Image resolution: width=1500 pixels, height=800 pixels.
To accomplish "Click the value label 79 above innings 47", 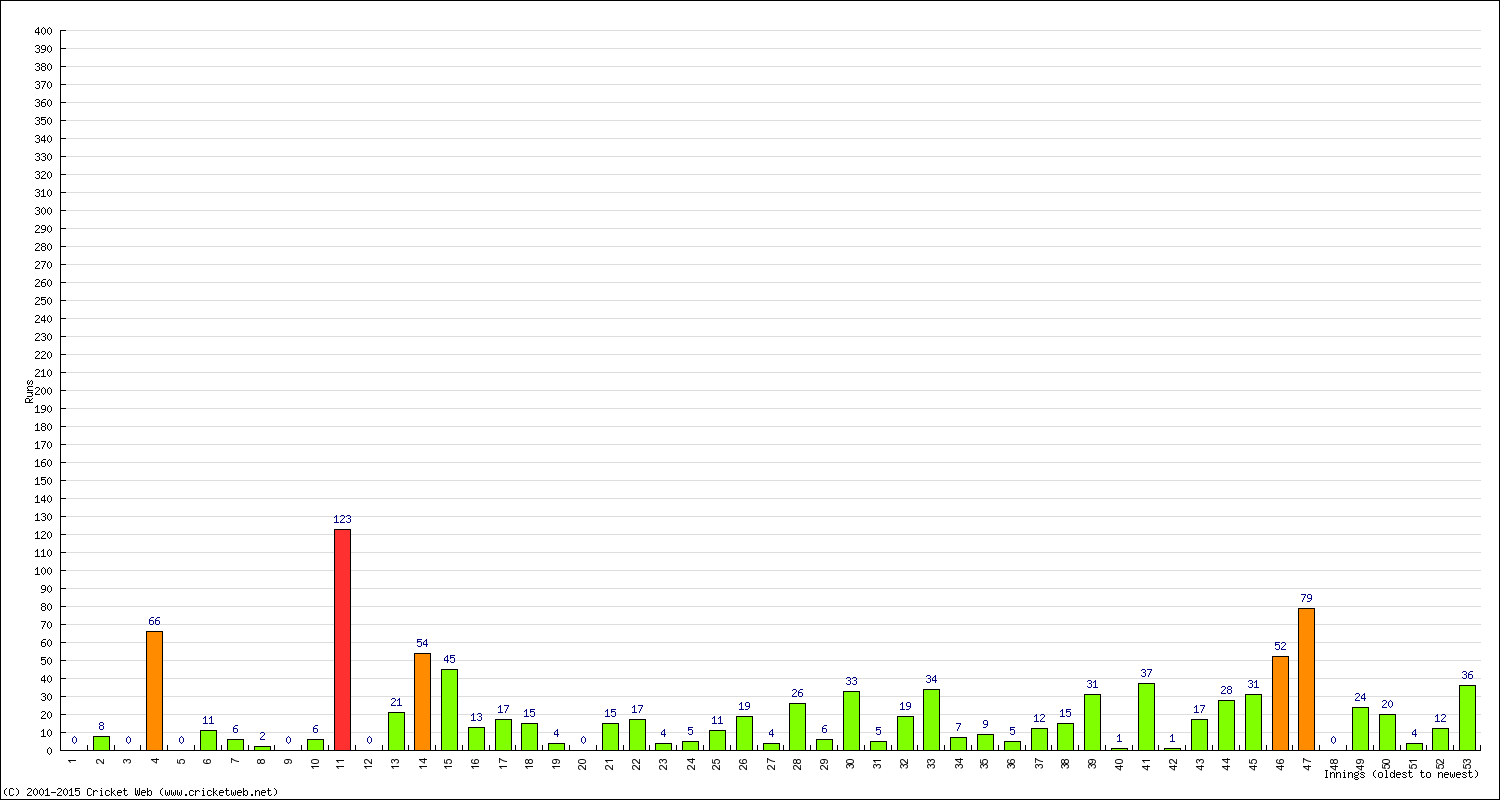I will [1306, 598].
